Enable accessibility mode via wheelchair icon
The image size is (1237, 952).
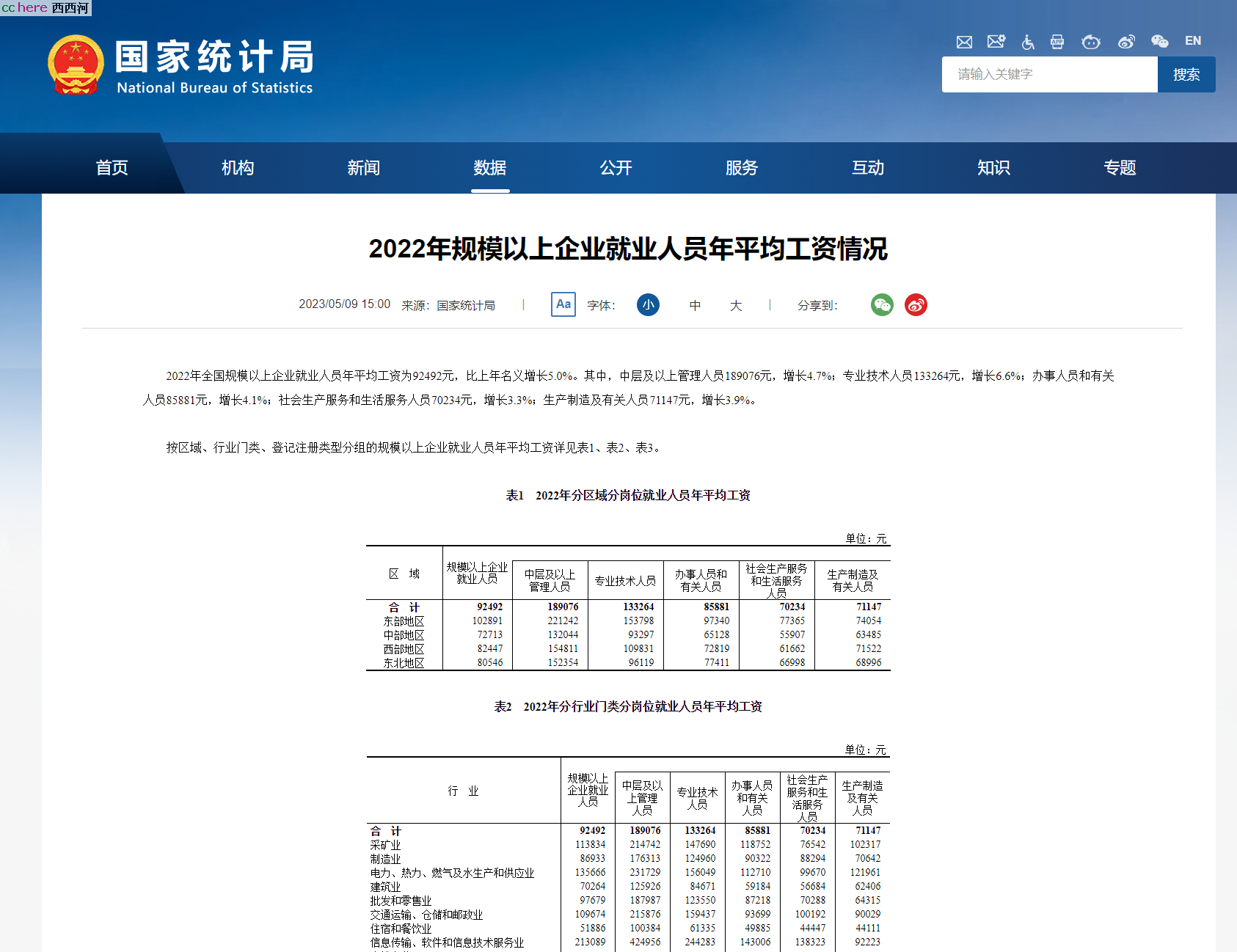[1028, 42]
